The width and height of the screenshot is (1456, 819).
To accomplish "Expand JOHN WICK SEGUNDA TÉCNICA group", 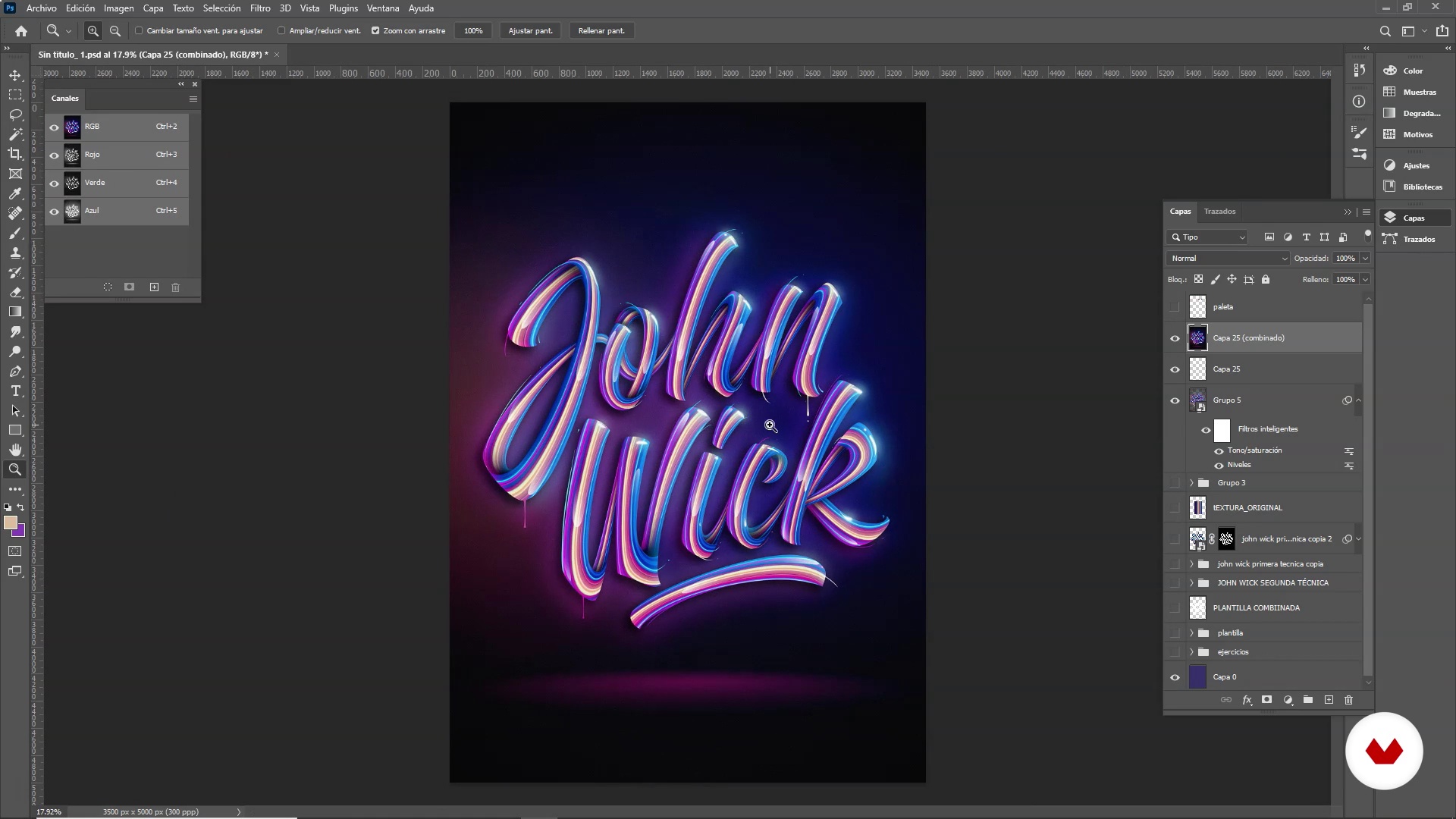I will (1191, 583).
